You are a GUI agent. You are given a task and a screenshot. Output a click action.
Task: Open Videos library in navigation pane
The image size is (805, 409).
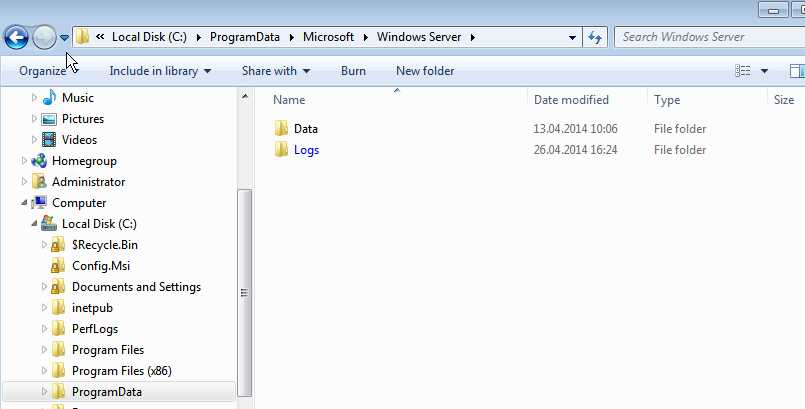click(x=80, y=140)
